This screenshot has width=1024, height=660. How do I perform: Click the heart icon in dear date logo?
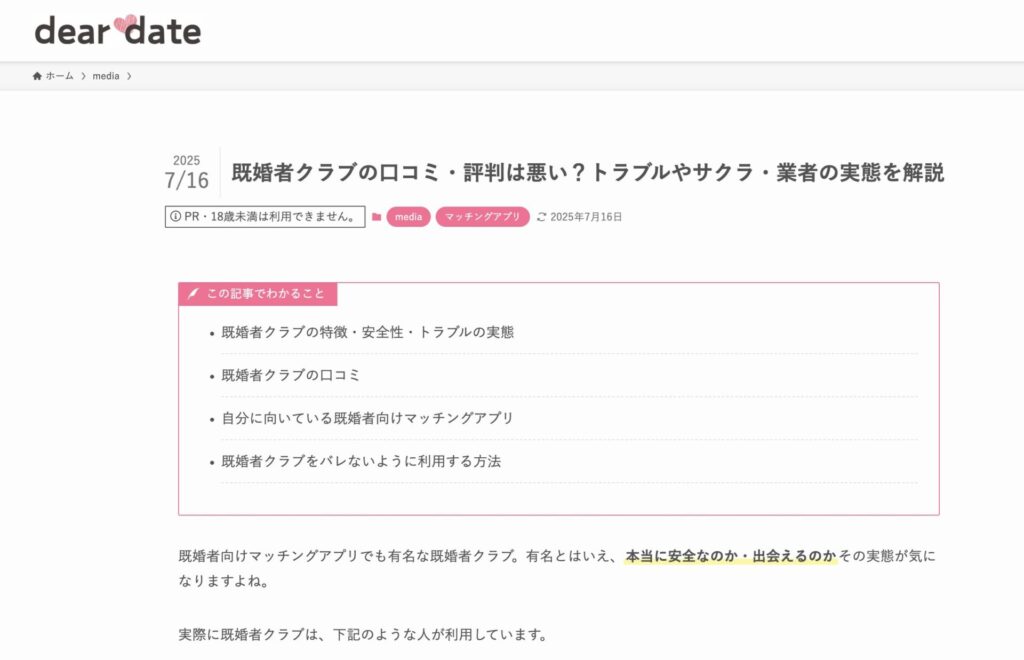[x=124, y=26]
